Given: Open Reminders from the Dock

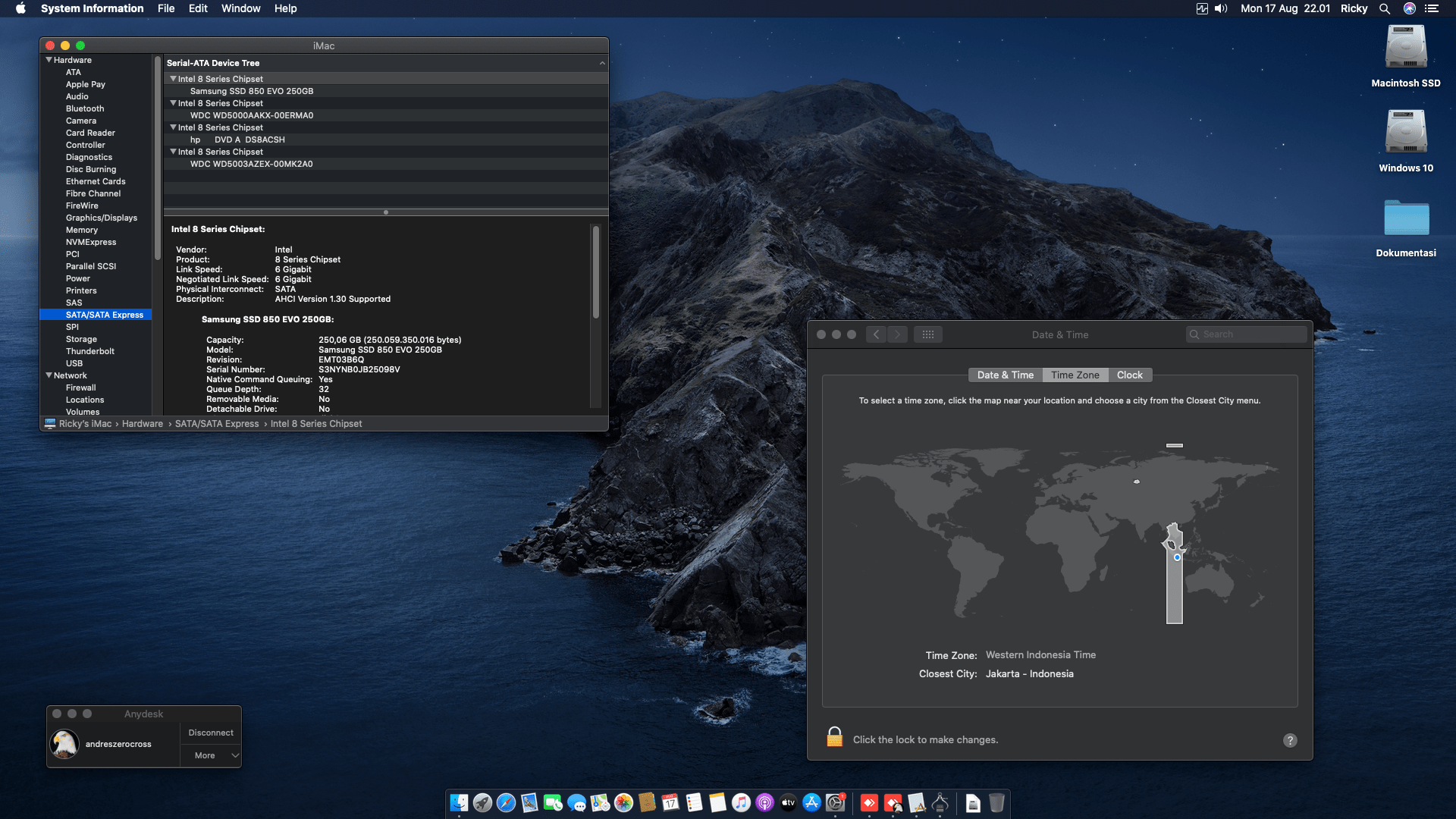Looking at the screenshot, I should click(694, 802).
